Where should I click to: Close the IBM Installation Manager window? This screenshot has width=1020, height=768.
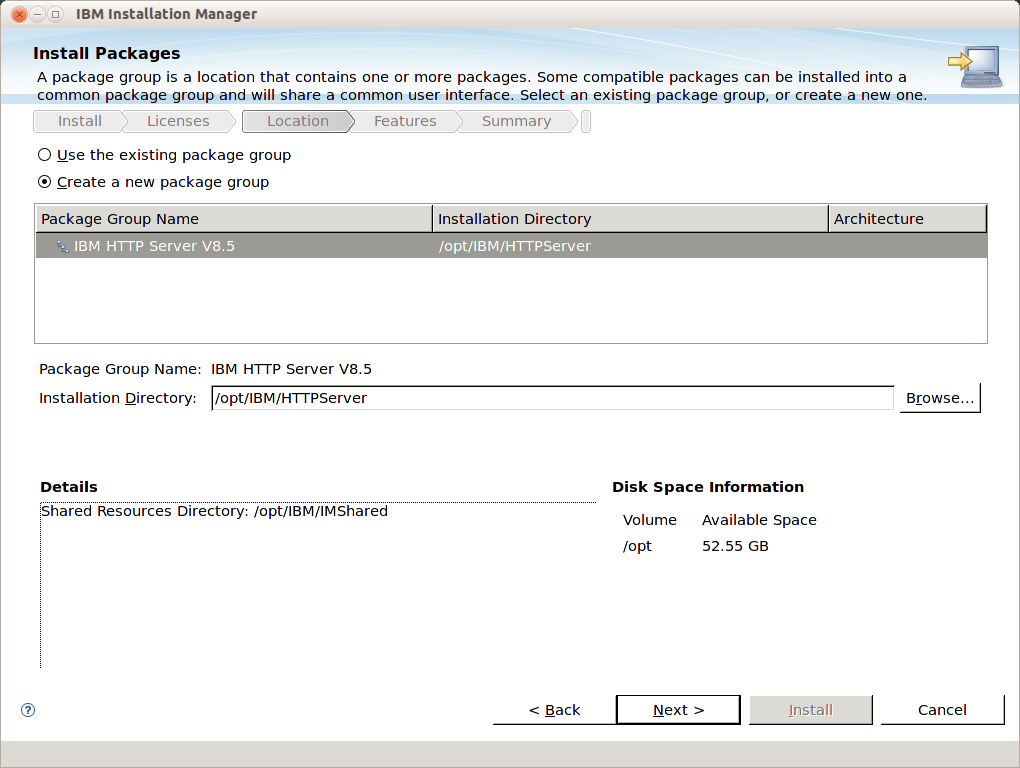click(20, 14)
